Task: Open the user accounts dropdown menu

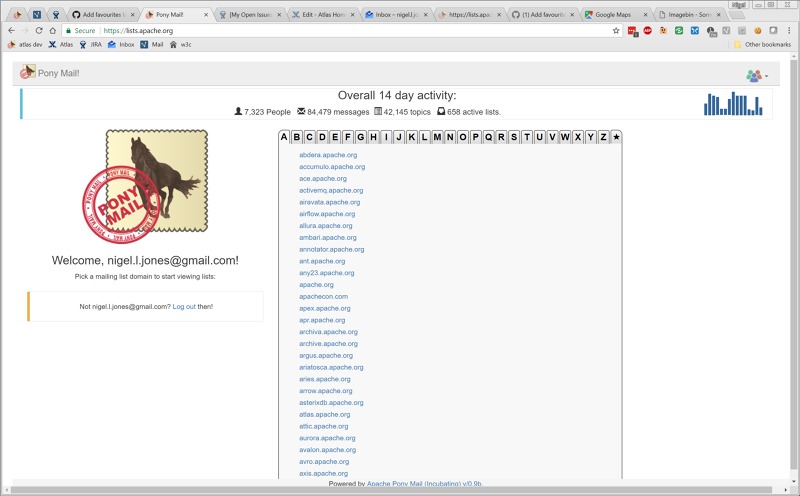Action: pyautogui.click(x=756, y=75)
